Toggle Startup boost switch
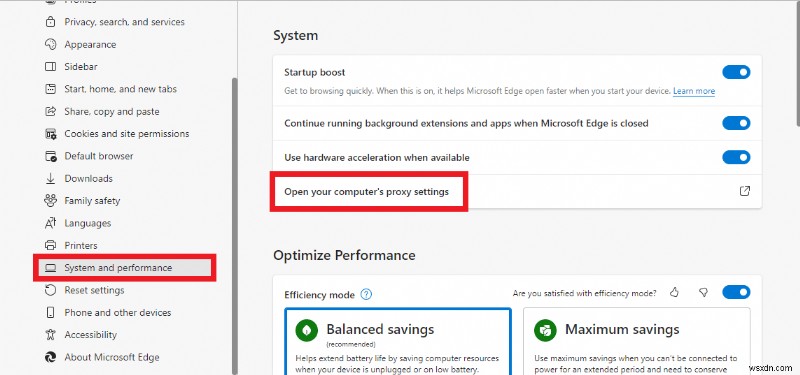This screenshot has width=800, height=375. pyautogui.click(x=736, y=72)
